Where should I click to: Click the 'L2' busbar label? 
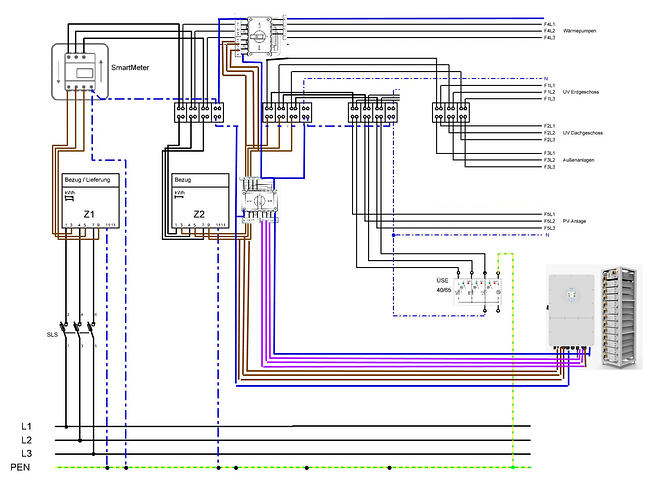click(x=26, y=440)
